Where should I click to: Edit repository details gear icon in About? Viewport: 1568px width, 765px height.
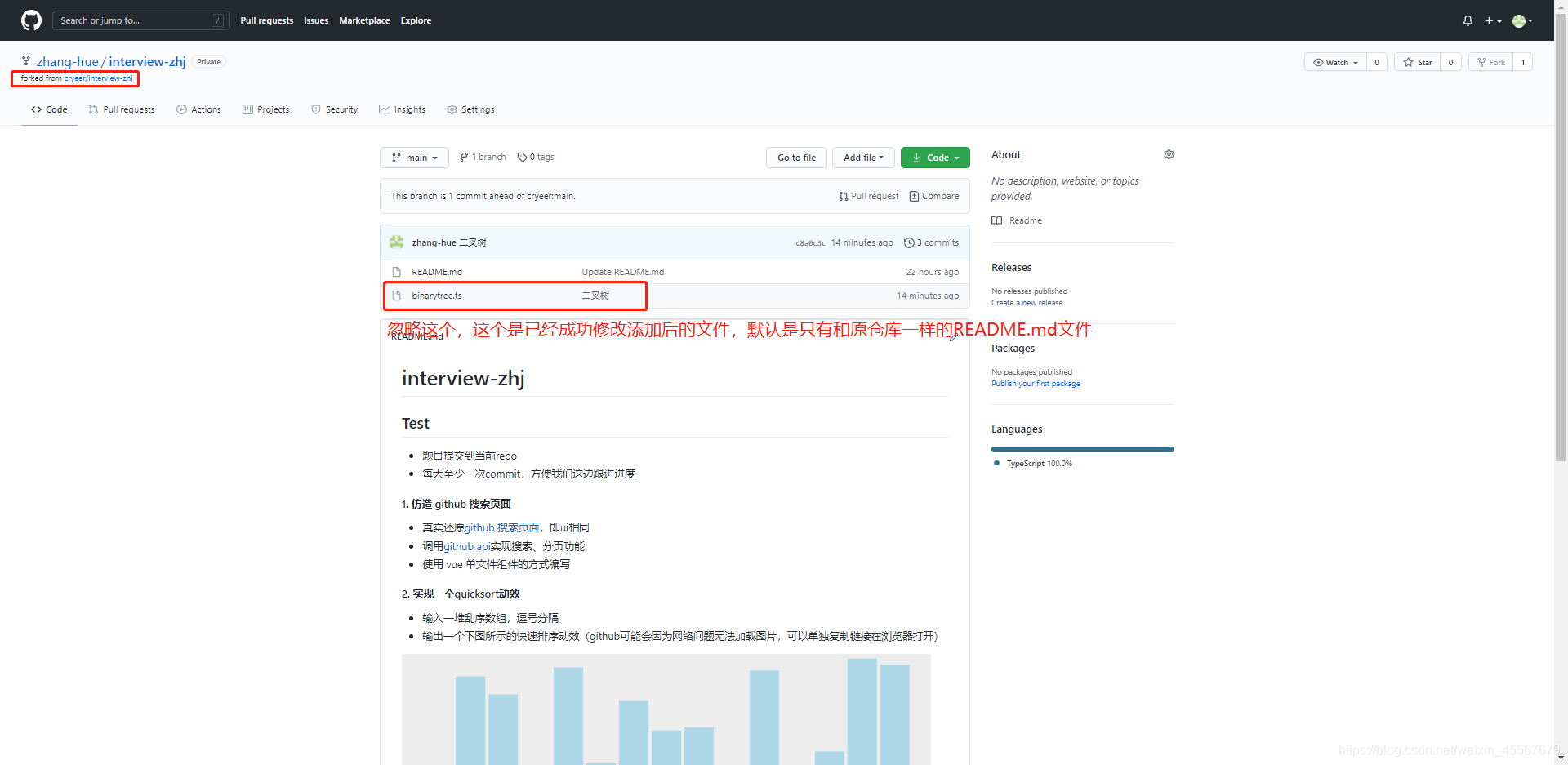1169,154
